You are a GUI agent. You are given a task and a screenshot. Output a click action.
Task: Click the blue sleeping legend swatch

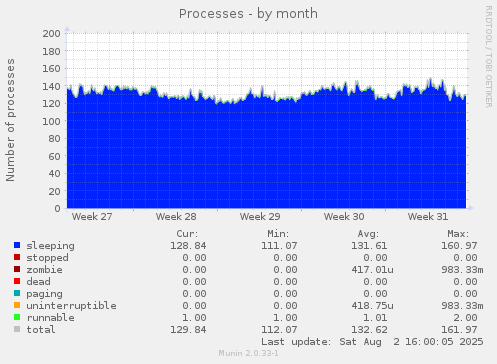[x=17, y=245]
